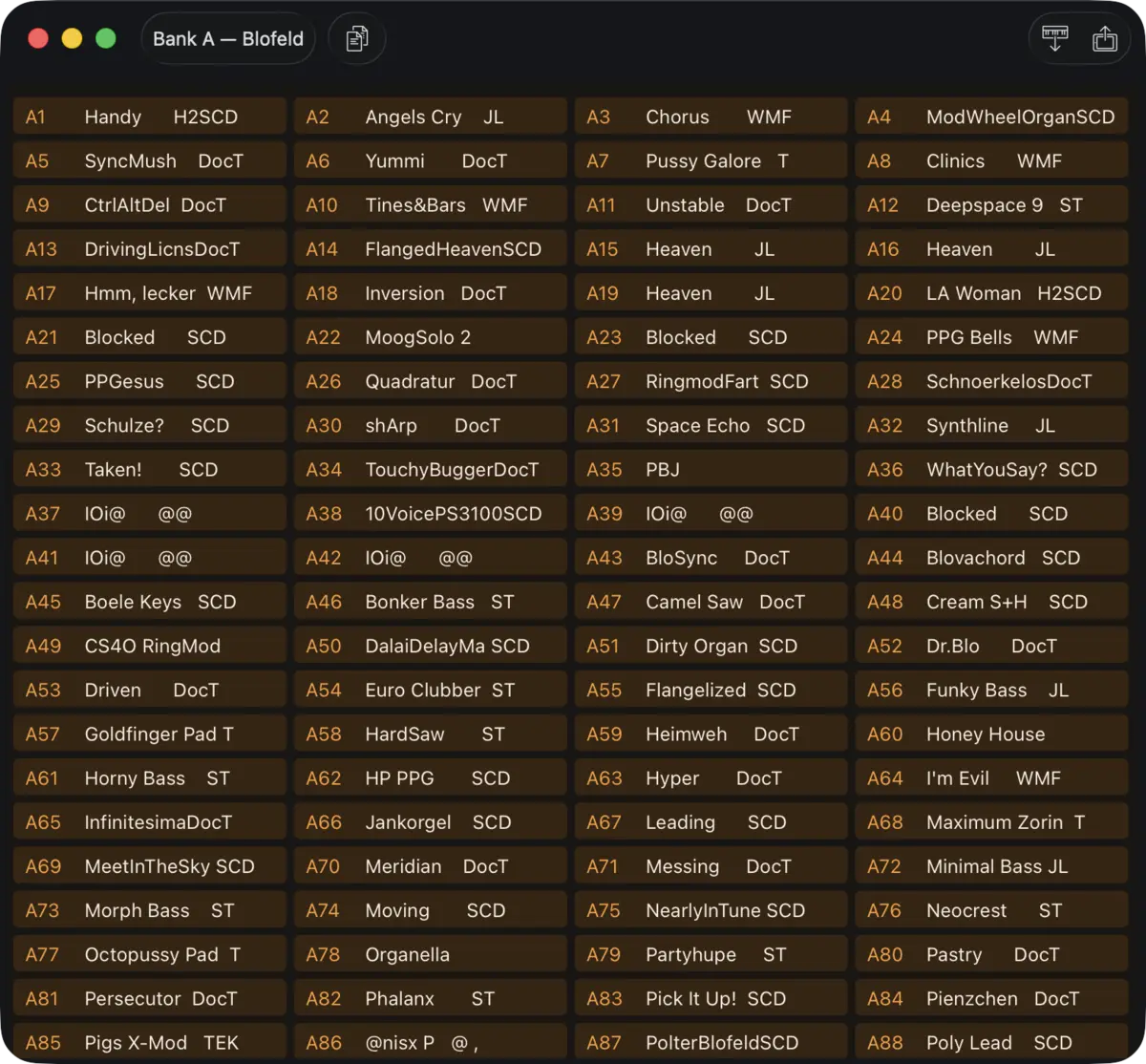Click the send-to-synth keyboard icon
1146x1064 pixels.
coord(1055,39)
